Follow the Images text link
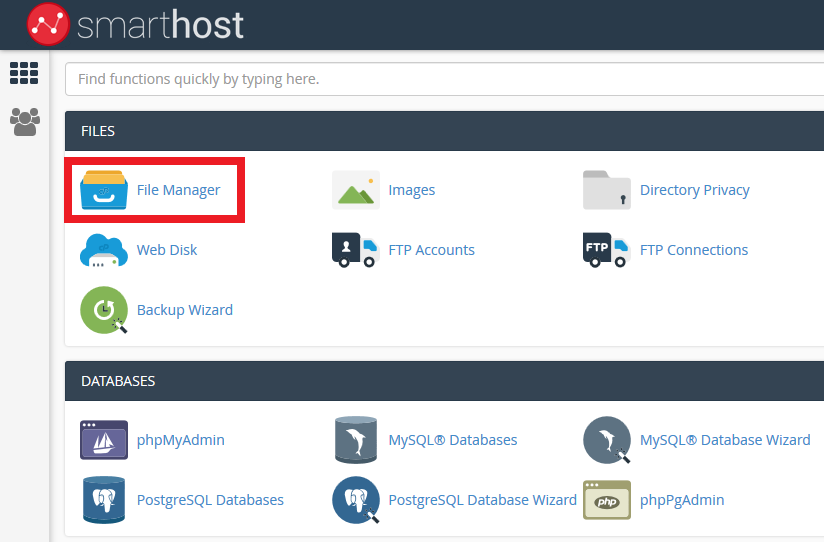The height and width of the screenshot is (542, 824). pyautogui.click(x=411, y=190)
